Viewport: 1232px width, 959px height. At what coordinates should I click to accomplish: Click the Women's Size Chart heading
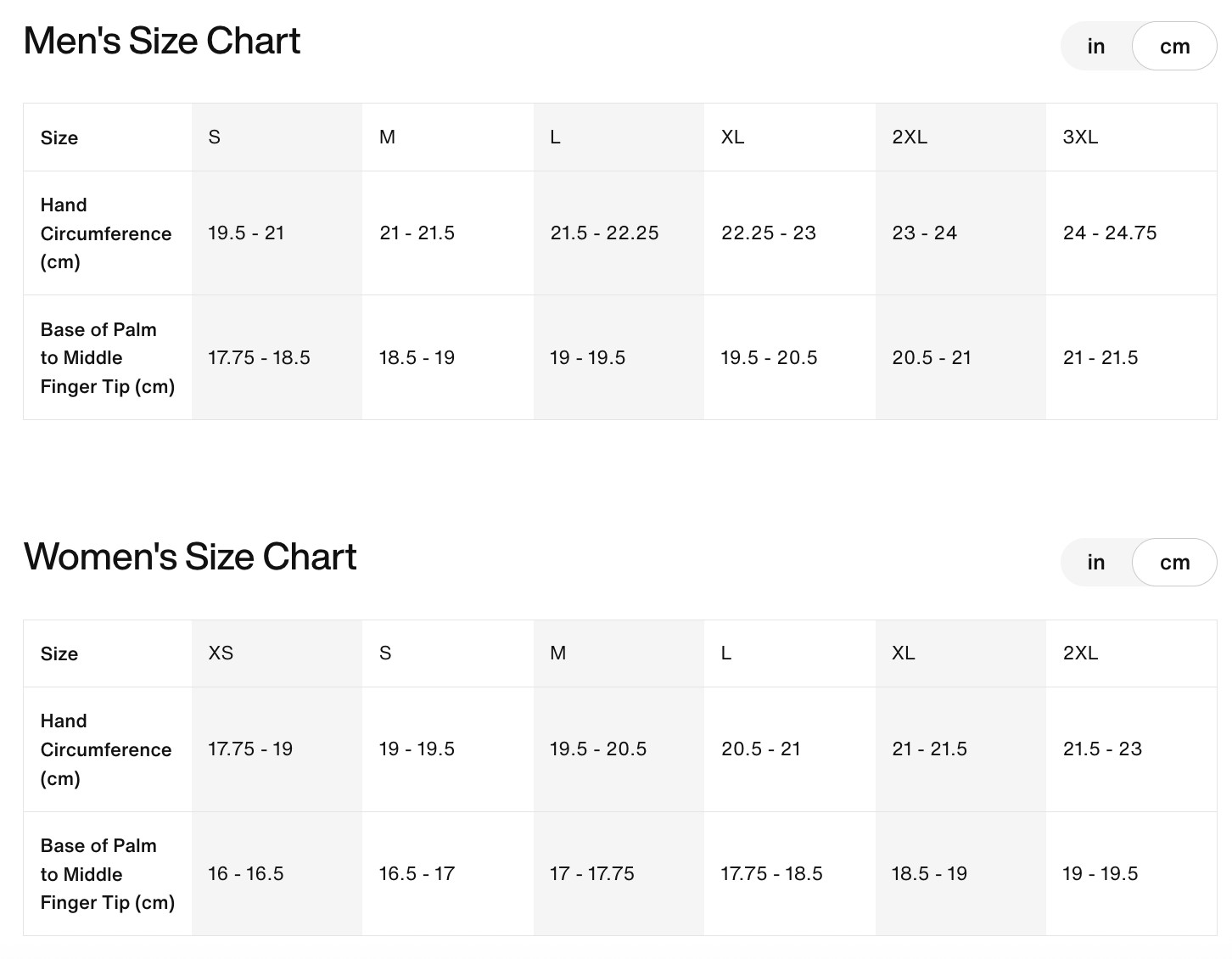pos(190,556)
